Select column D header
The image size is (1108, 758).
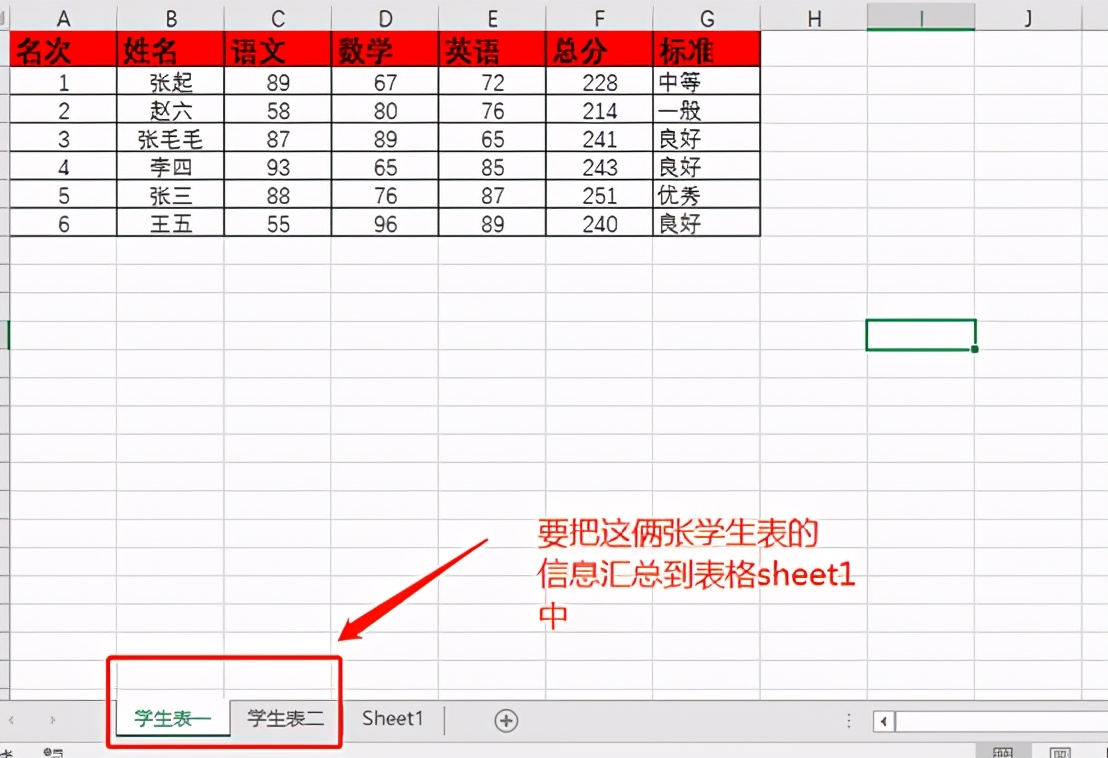385,18
